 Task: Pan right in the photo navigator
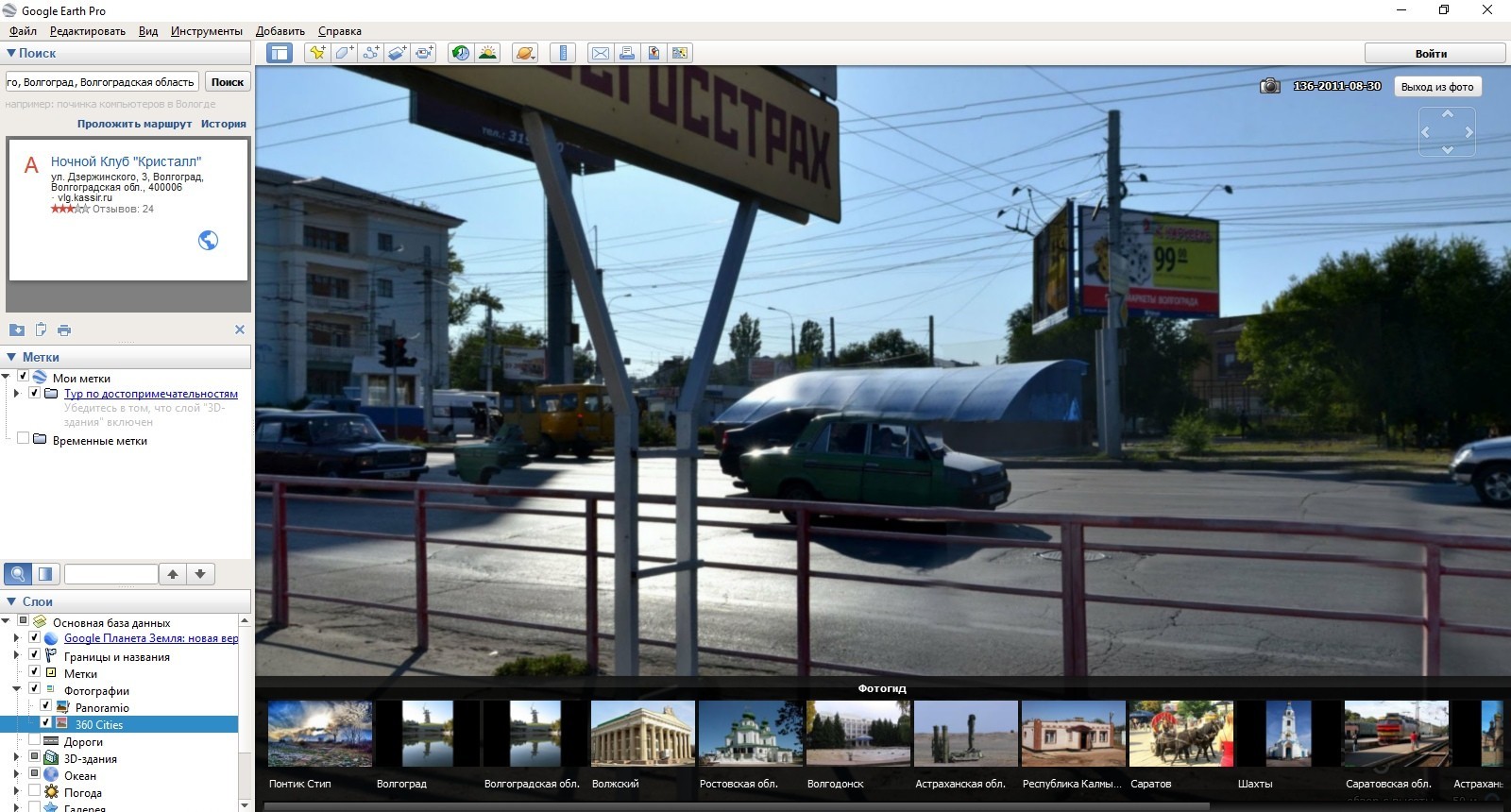pyautogui.click(x=1469, y=132)
